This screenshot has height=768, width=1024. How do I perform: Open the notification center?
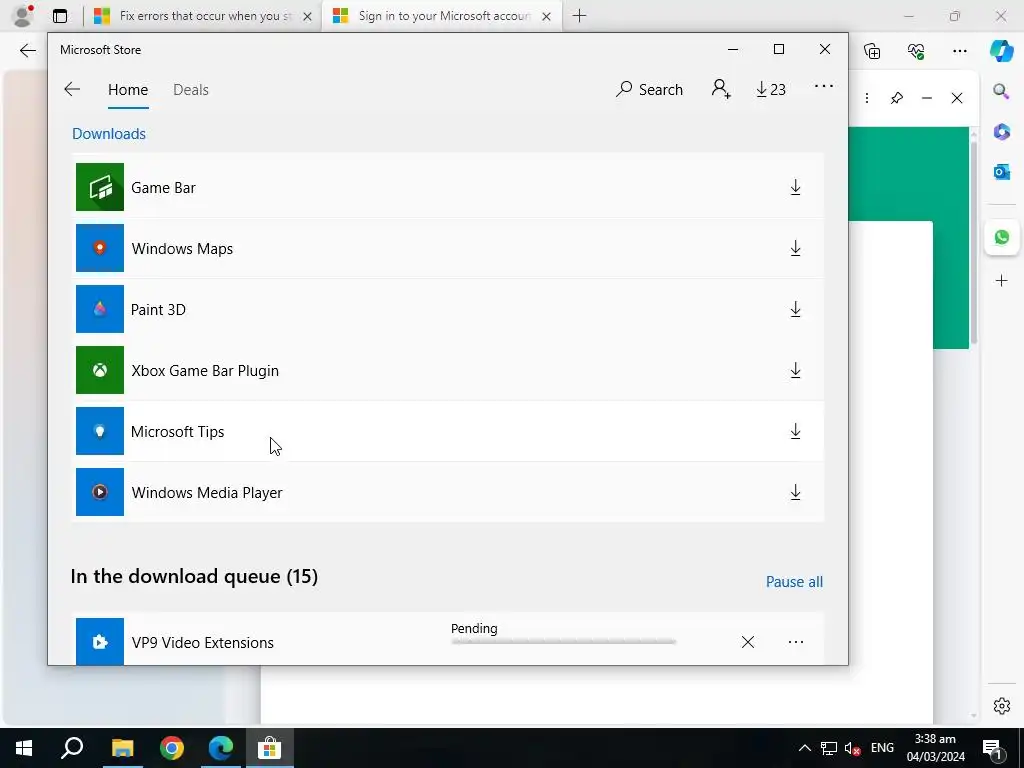[x=992, y=748]
